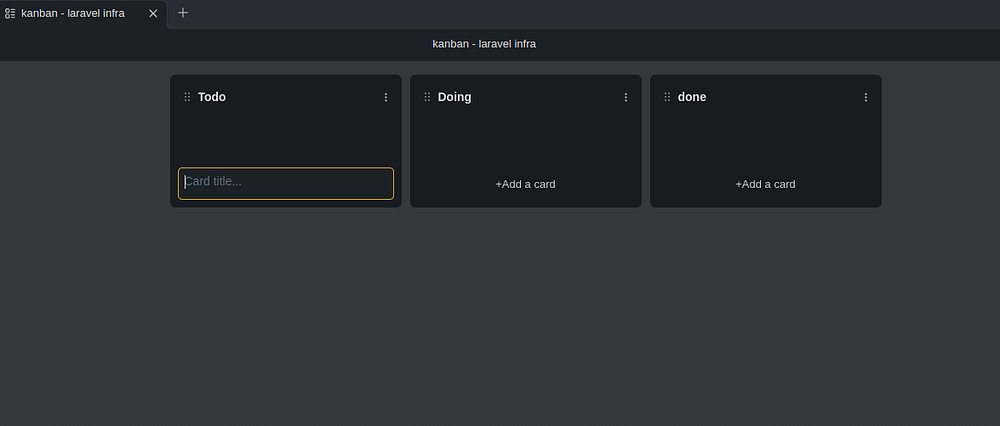The height and width of the screenshot is (426, 1000).
Task: Open the done column three-dot menu
Action: [866, 97]
